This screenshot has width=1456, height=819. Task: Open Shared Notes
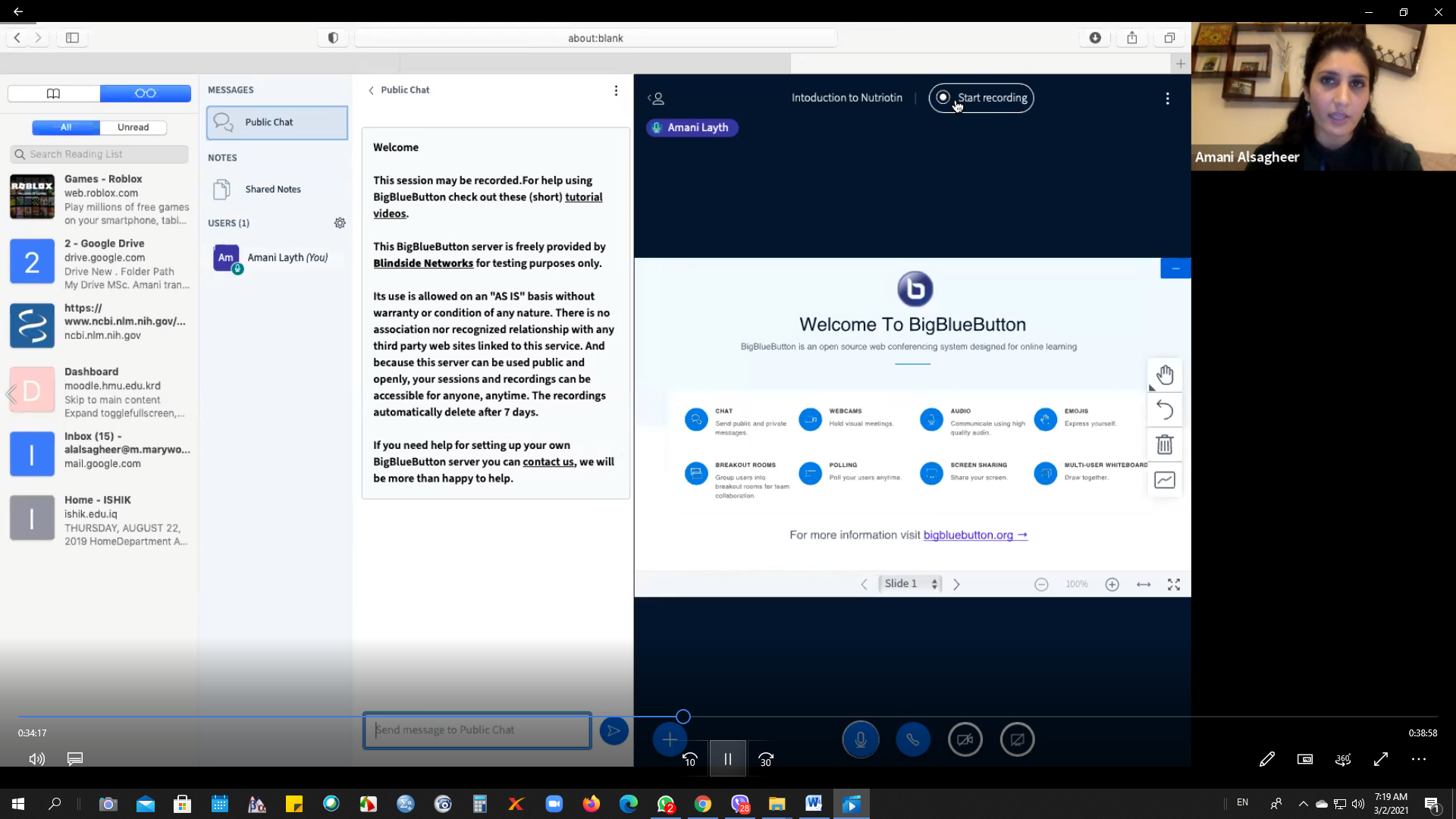pos(277,190)
